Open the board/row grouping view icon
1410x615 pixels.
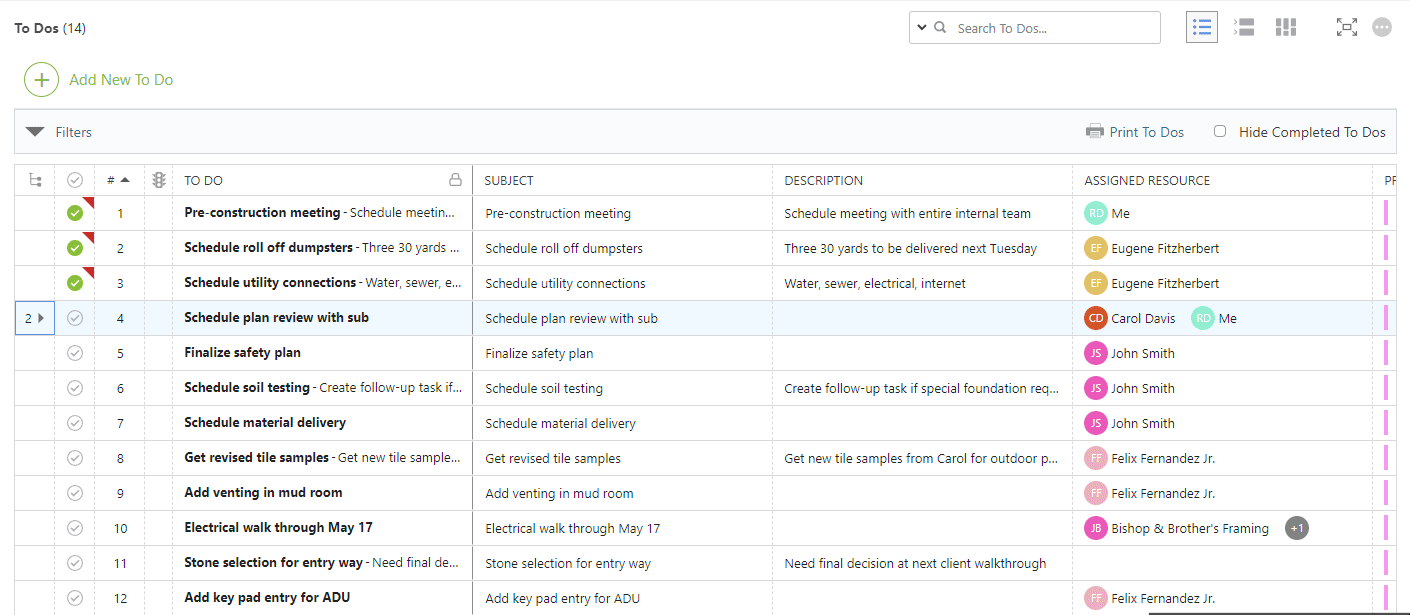coord(1243,27)
